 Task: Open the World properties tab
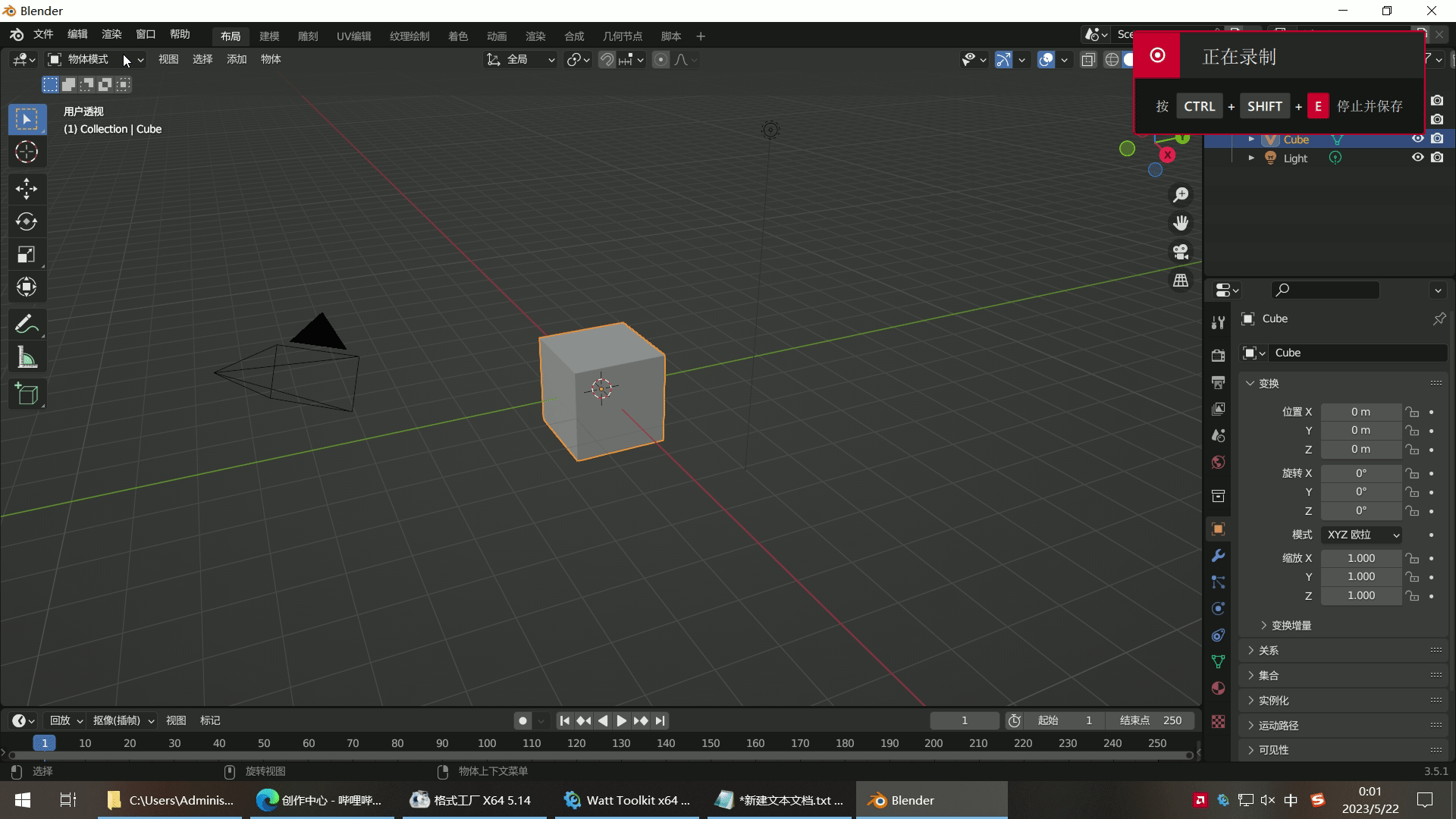click(x=1218, y=462)
